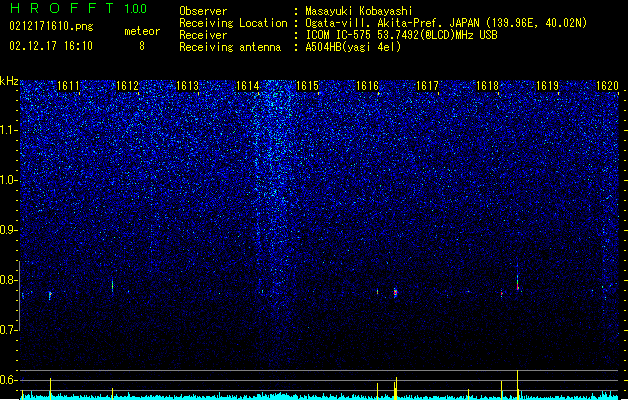The image size is (629, 400).
Task: Select antenna value A504HB(yagi 4el)
Action: click(353, 47)
